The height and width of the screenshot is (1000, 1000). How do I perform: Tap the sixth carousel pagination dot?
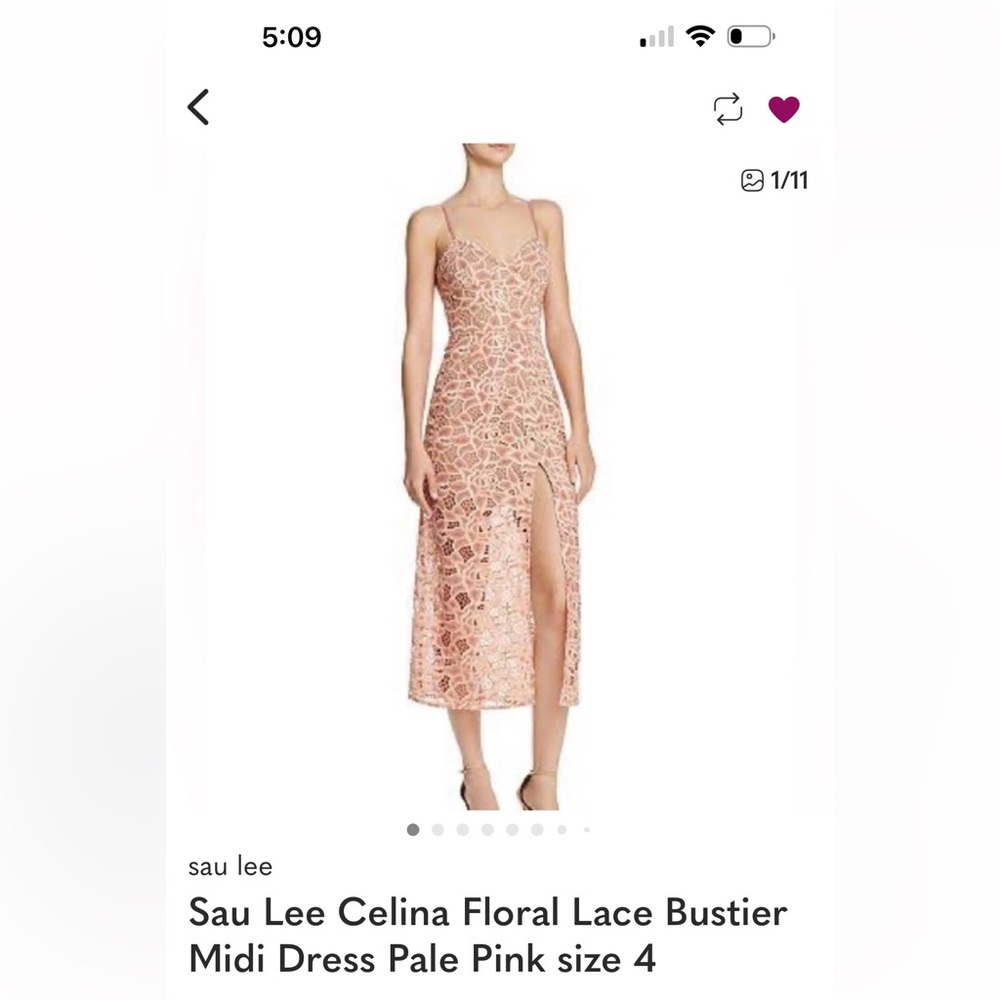point(537,830)
